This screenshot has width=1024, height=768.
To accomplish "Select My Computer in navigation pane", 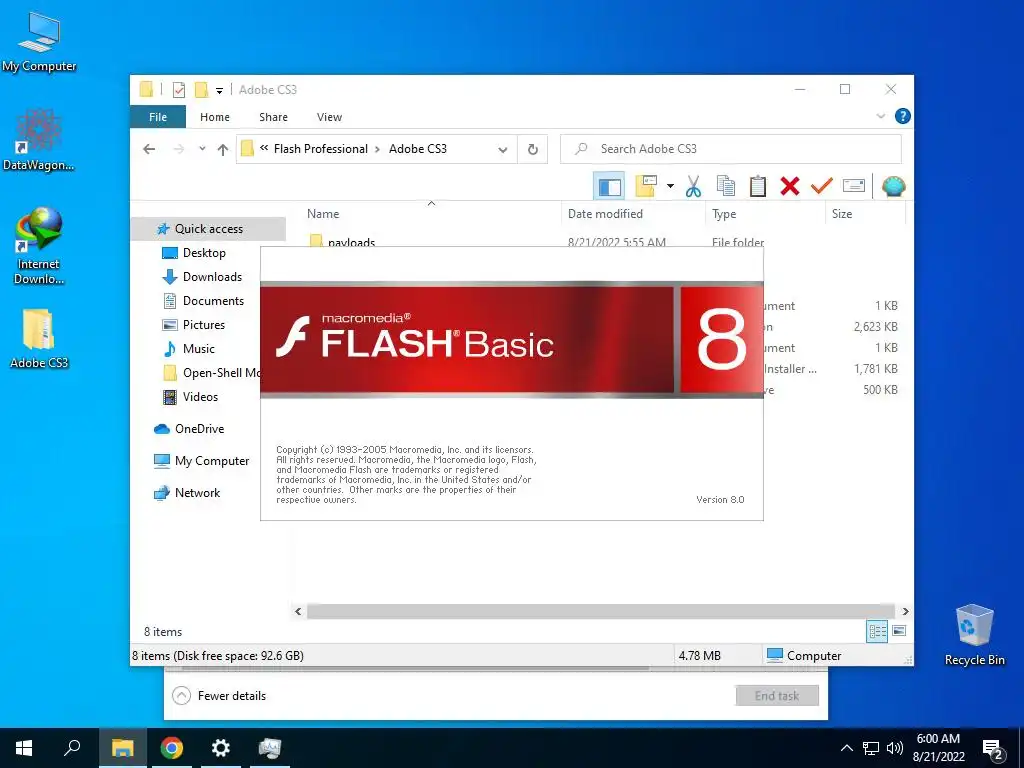I will click(212, 461).
